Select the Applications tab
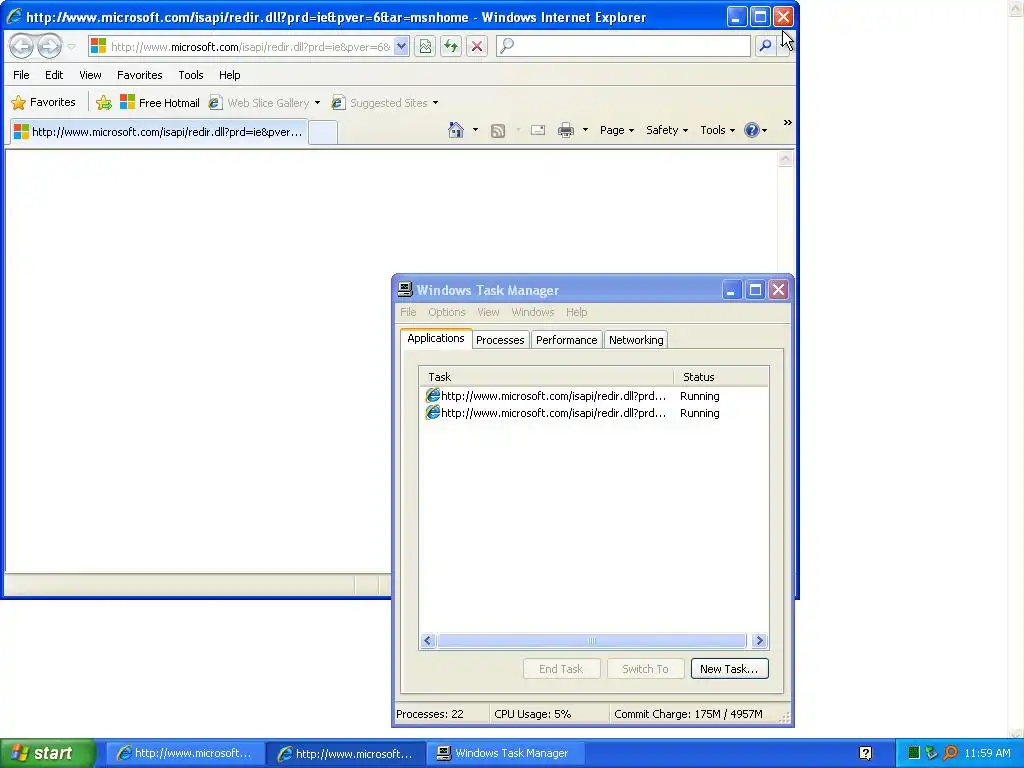This screenshot has width=1024, height=768. point(436,338)
